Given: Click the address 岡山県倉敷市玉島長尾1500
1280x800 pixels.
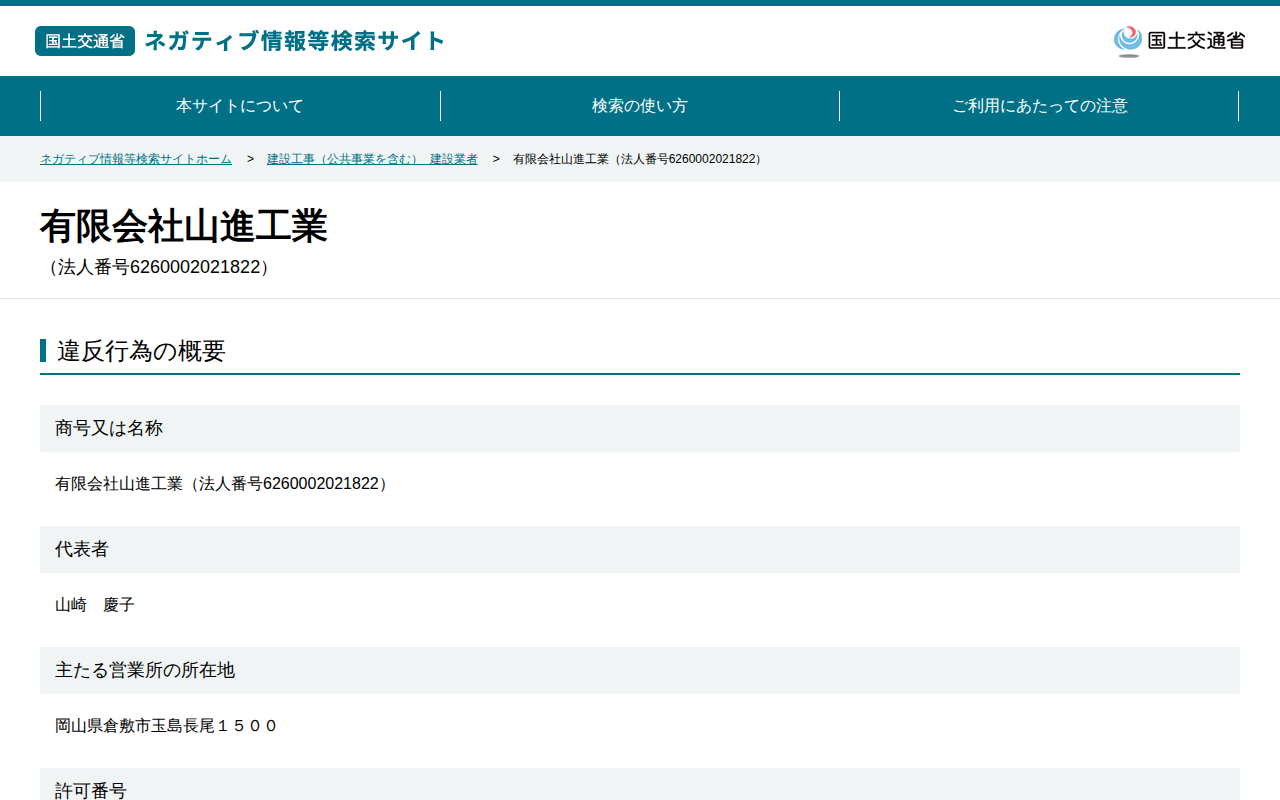Looking at the screenshot, I should click(166, 726).
